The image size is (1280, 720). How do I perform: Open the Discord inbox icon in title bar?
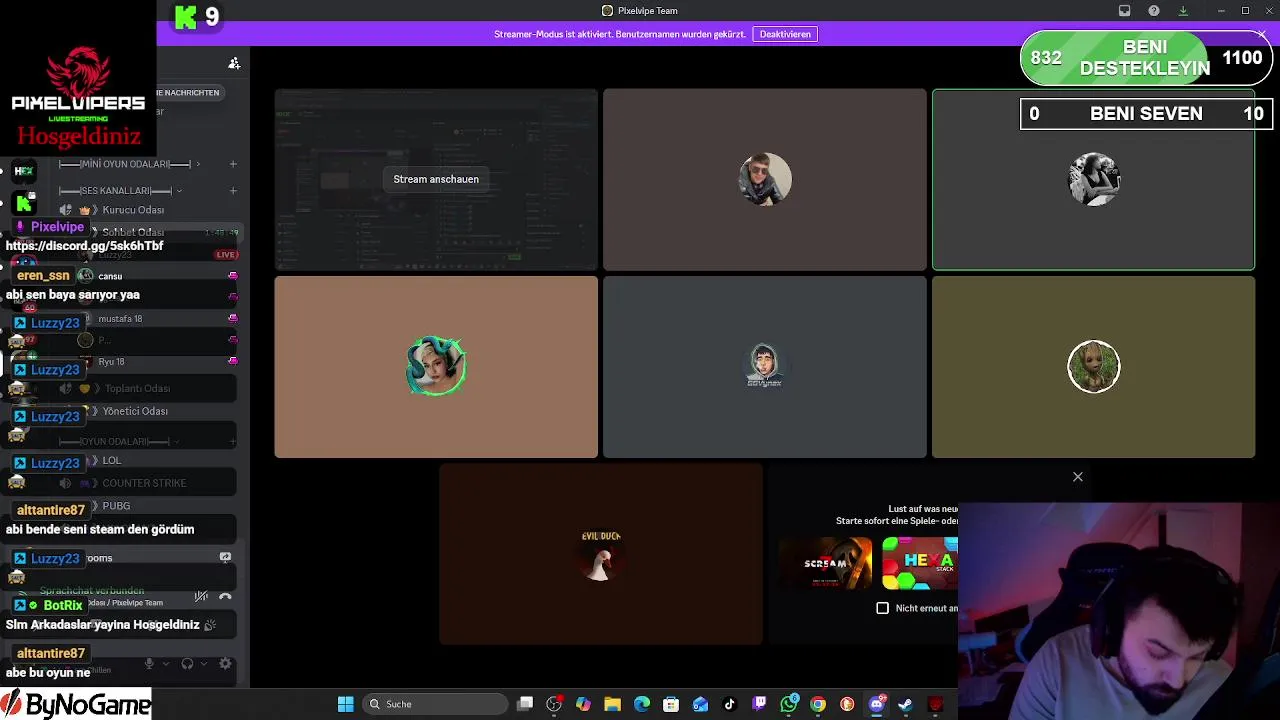(x=1124, y=11)
